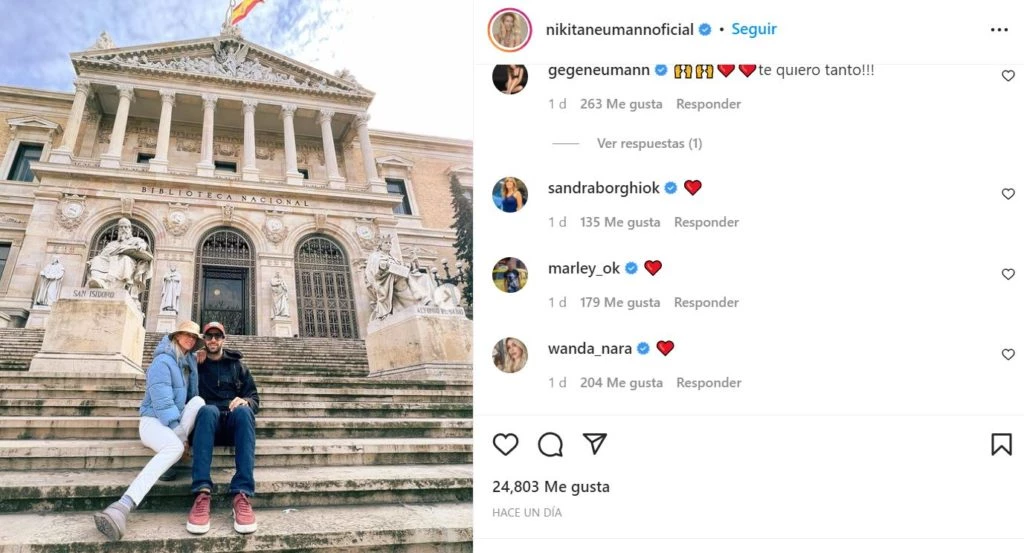Reply to gegeneumann's comment
Image resolution: width=1024 pixels, height=553 pixels.
[x=709, y=104]
